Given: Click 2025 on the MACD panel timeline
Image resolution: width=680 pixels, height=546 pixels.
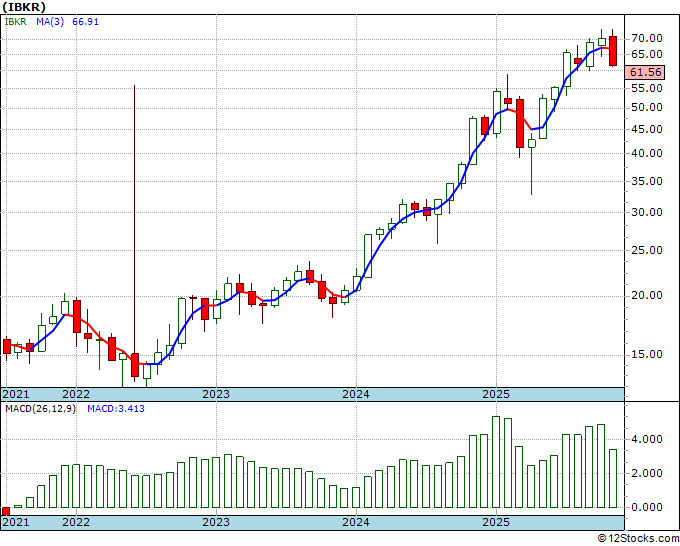Looking at the screenshot, I should tap(496, 522).
